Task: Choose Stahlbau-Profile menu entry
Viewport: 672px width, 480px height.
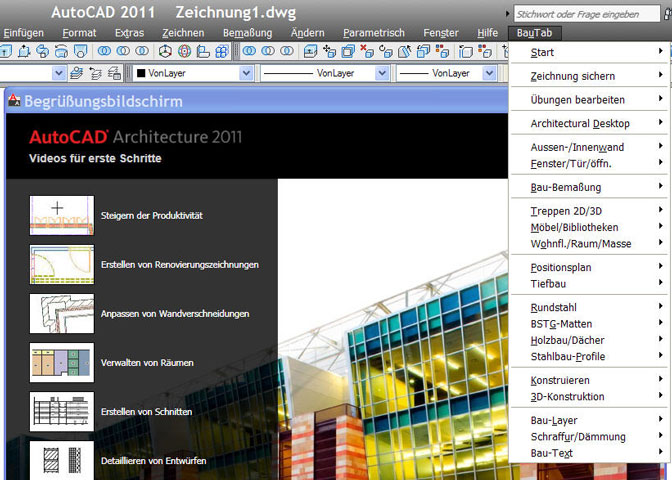Action: click(589, 356)
